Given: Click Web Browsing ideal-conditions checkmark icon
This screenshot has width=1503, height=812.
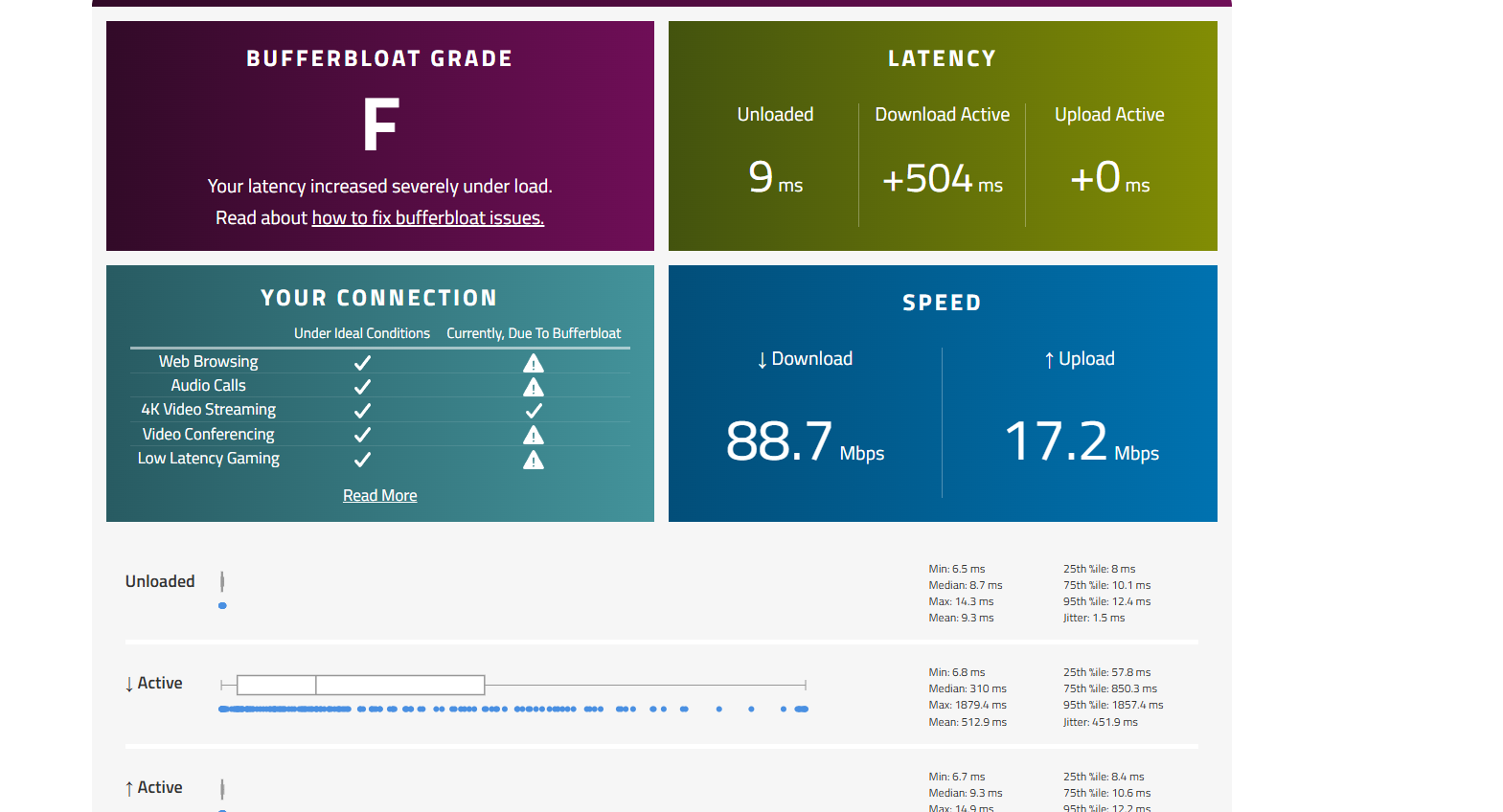Looking at the screenshot, I should [x=362, y=363].
